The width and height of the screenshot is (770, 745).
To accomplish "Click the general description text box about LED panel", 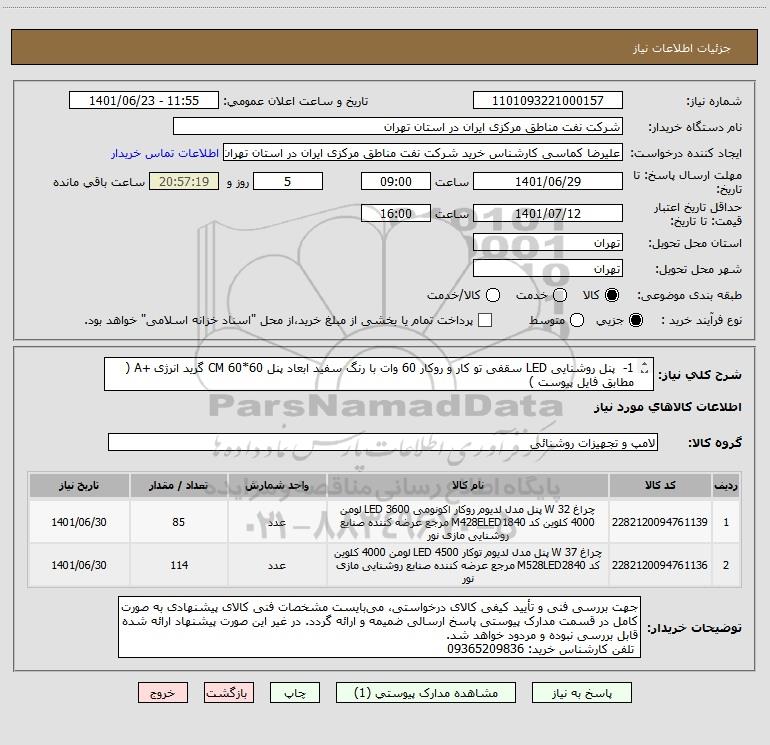I will point(379,374).
